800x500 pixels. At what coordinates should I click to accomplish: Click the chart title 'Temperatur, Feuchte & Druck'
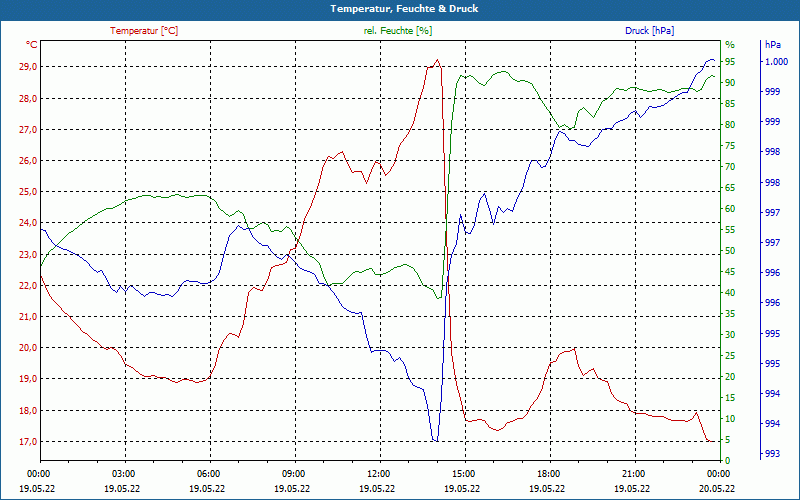click(x=404, y=9)
